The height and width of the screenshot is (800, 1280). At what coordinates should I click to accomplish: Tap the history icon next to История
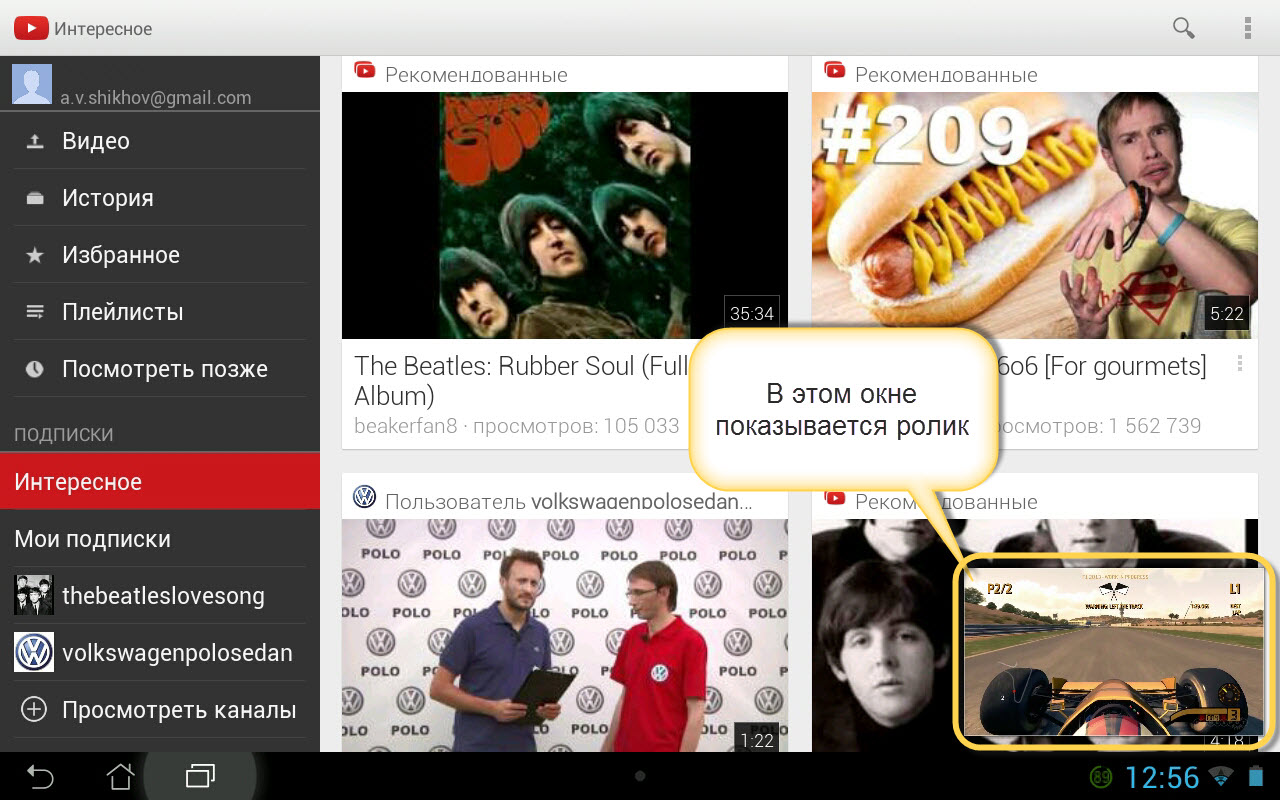(34, 198)
